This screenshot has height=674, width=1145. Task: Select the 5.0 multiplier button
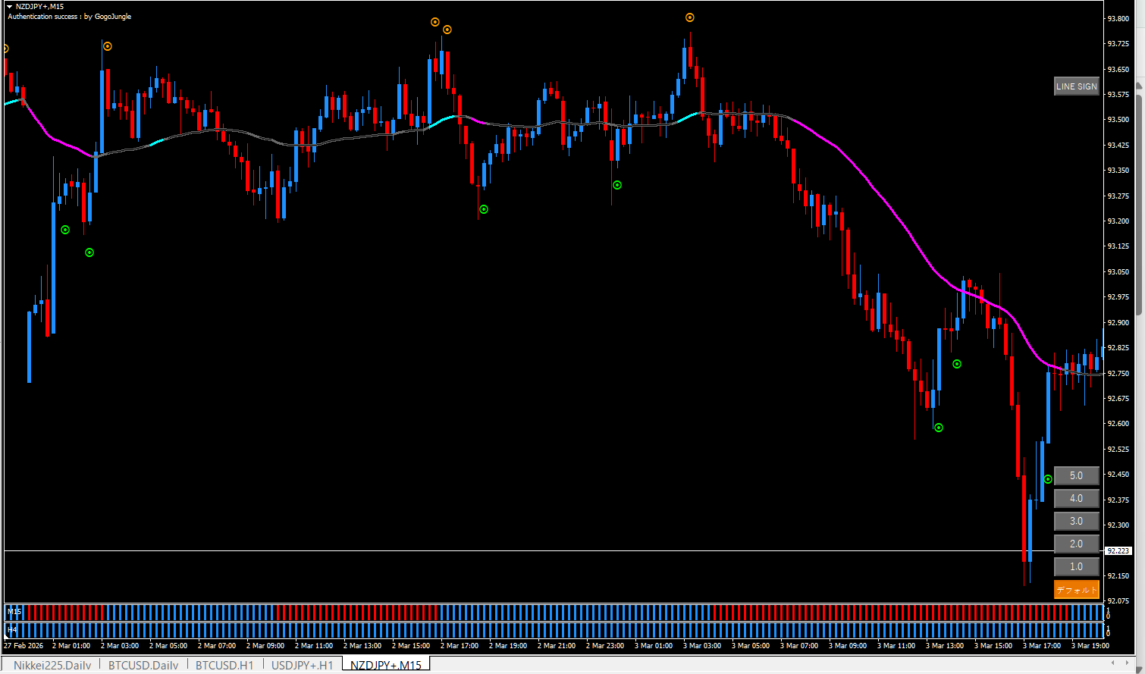coord(1076,476)
